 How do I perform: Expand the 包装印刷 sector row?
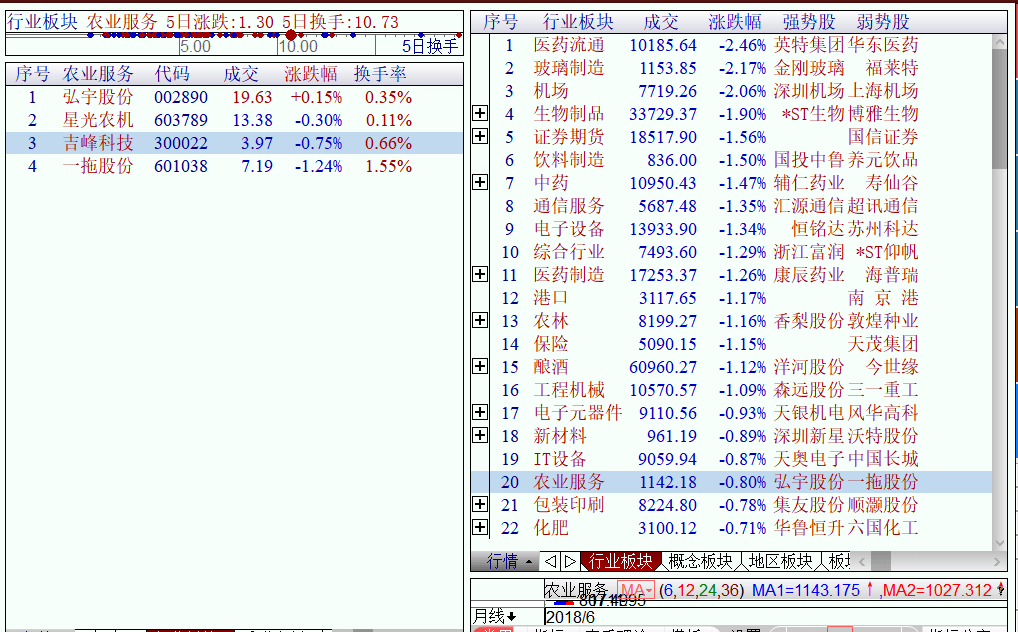point(480,505)
